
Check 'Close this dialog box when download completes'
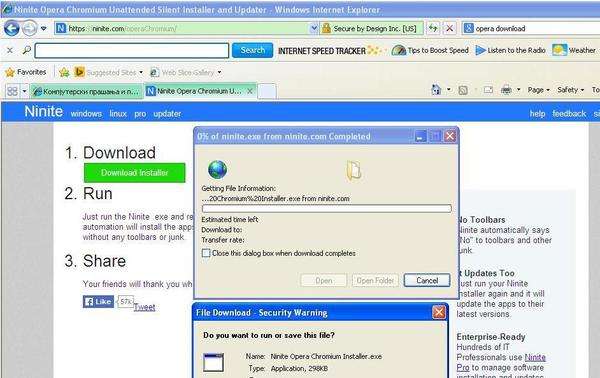tap(206, 253)
